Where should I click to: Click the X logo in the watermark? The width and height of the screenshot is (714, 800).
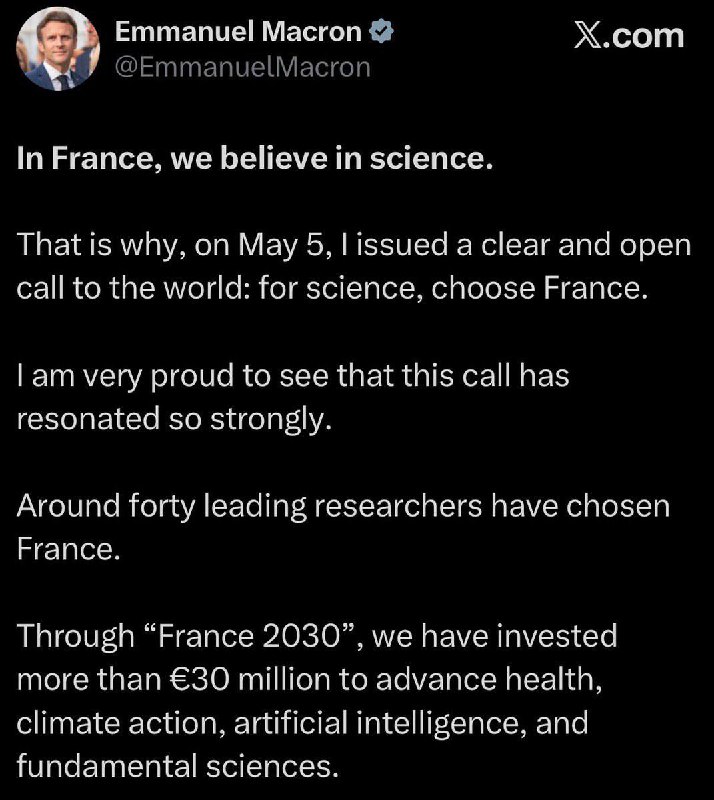pos(594,36)
